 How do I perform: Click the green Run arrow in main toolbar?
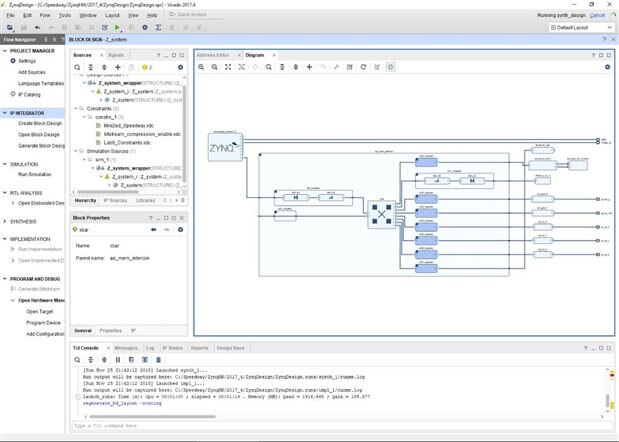119,28
